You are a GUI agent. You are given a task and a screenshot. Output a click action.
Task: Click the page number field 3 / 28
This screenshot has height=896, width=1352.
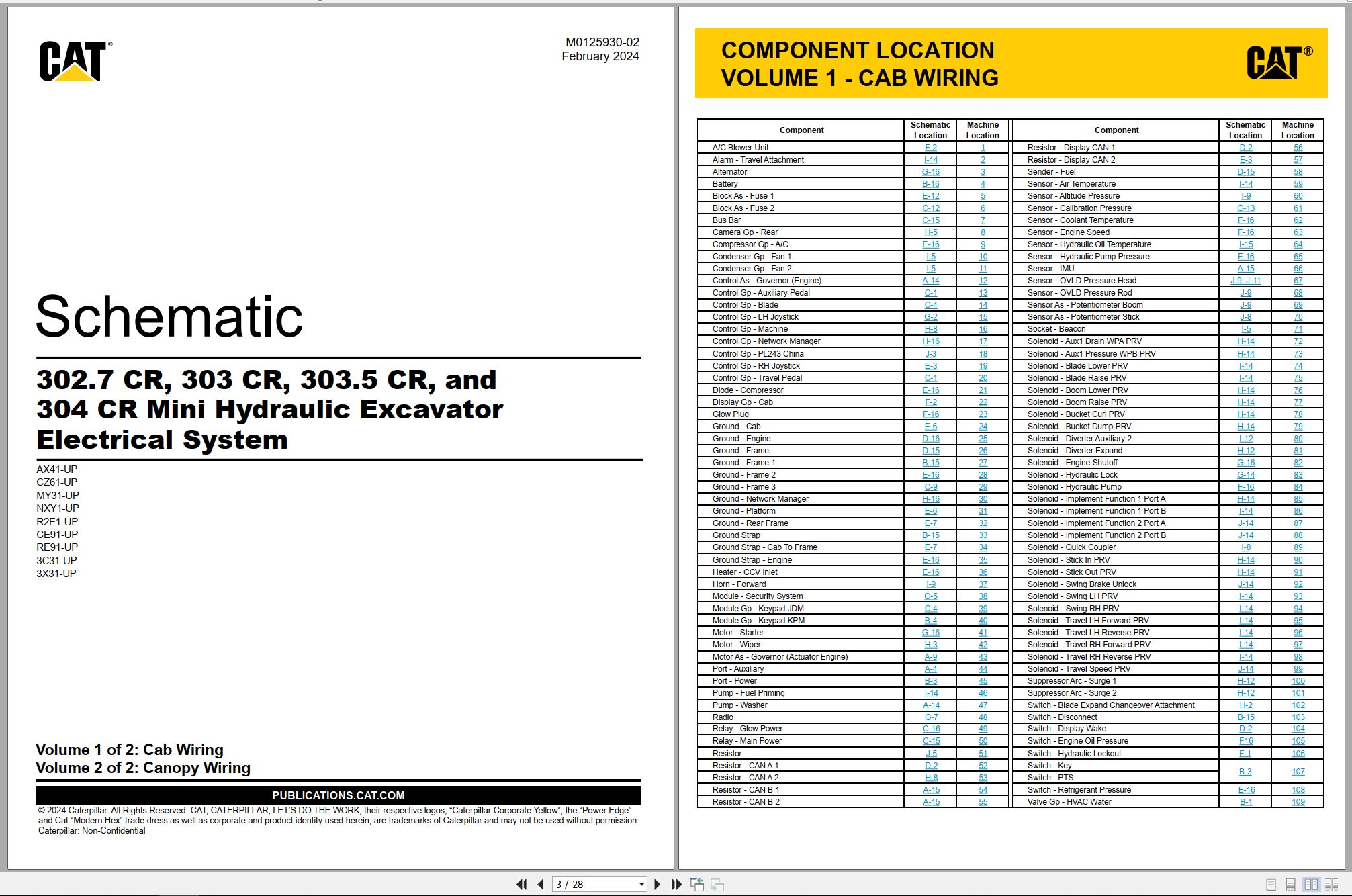tap(594, 885)
